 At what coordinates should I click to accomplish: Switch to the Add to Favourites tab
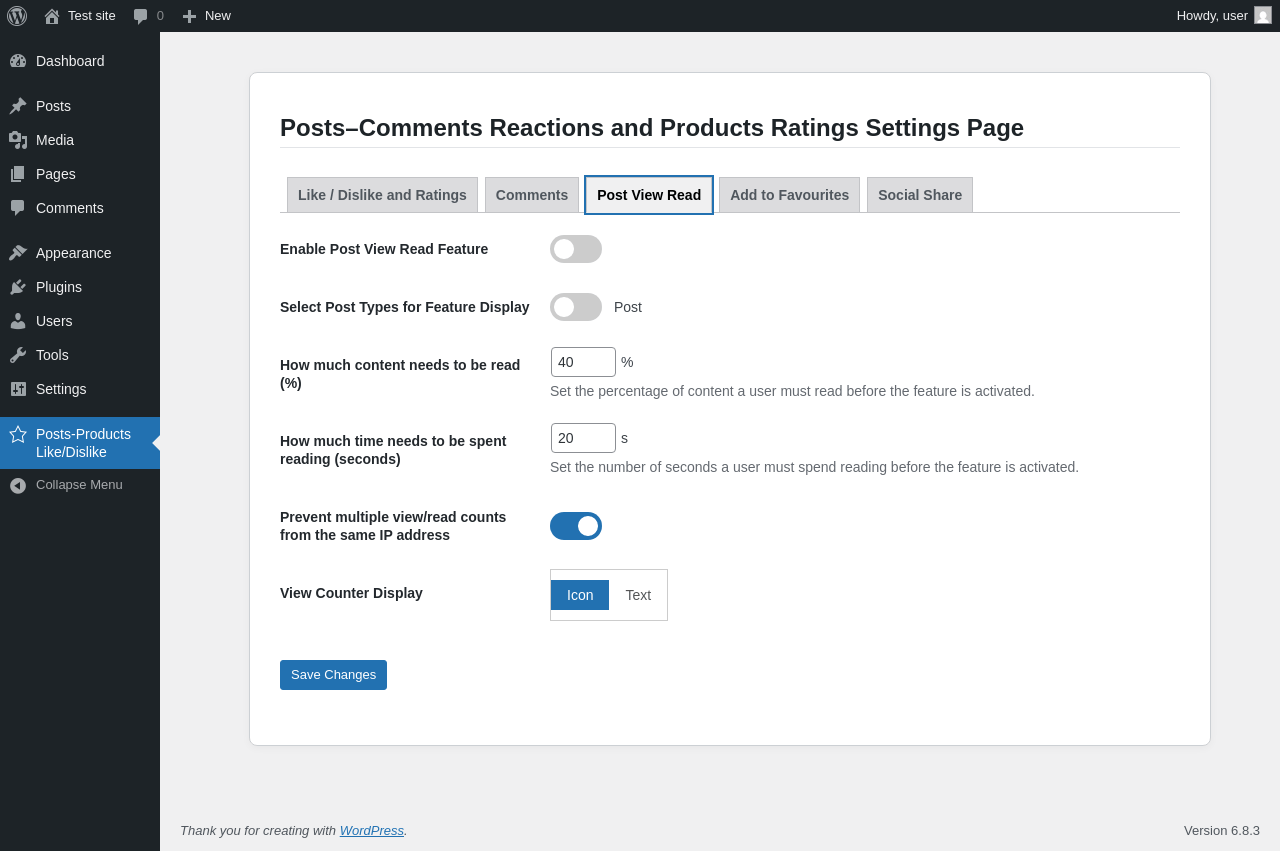pyautogui.click(x=789, y=195)
